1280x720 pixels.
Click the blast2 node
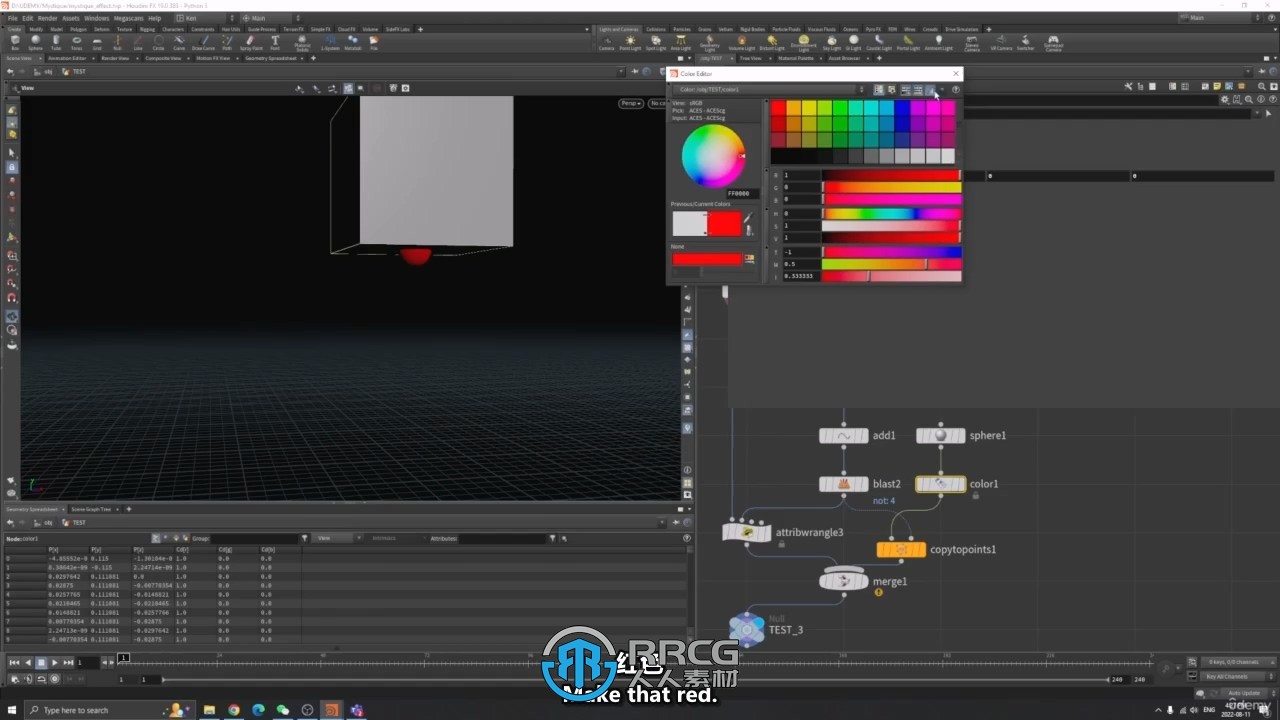pyautogui.click(x=843, y=484)
